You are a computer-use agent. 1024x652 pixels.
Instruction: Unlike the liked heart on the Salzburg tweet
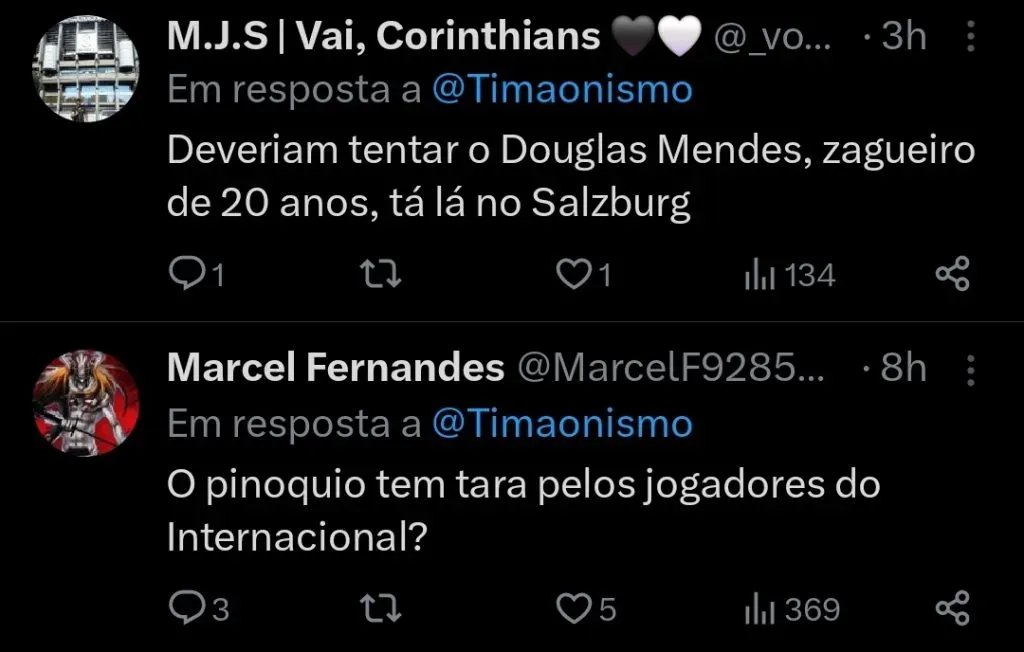(573, 272)
